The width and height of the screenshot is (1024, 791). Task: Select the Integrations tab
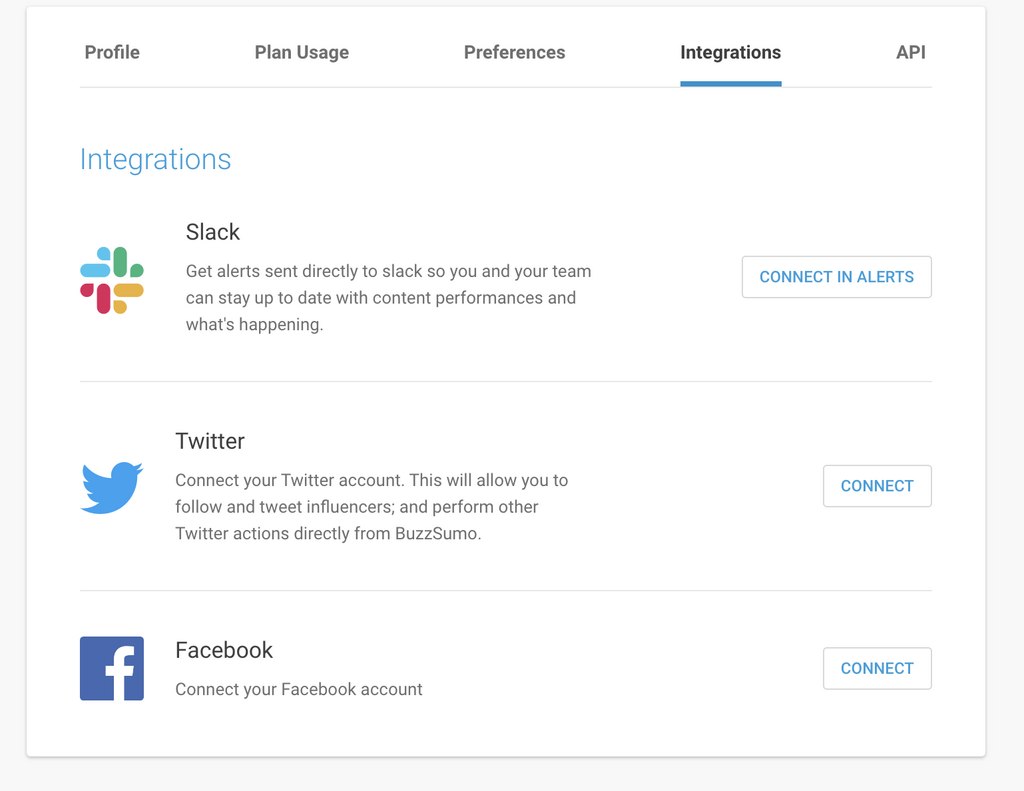tap(730, 52)
